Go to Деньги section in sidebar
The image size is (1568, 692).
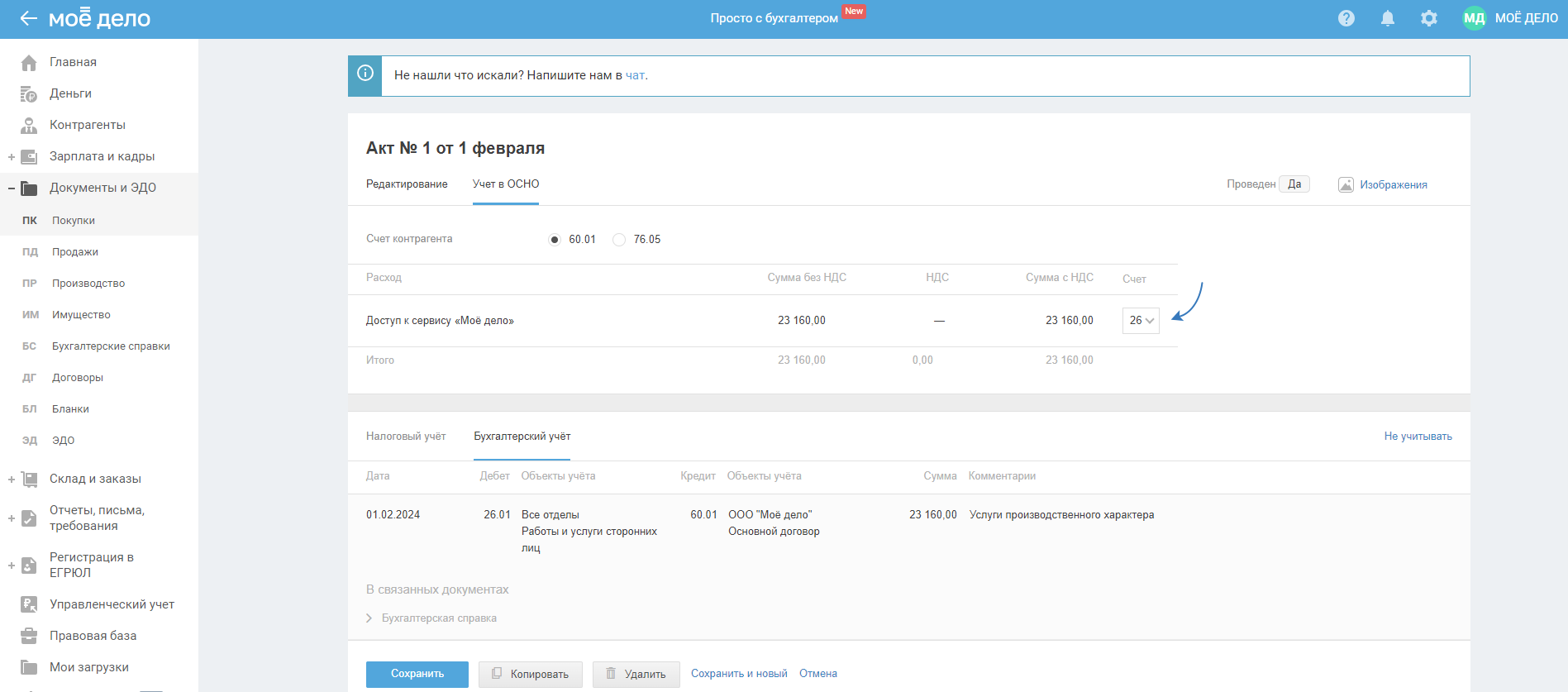pyautogui.click(x=70, y=93)
